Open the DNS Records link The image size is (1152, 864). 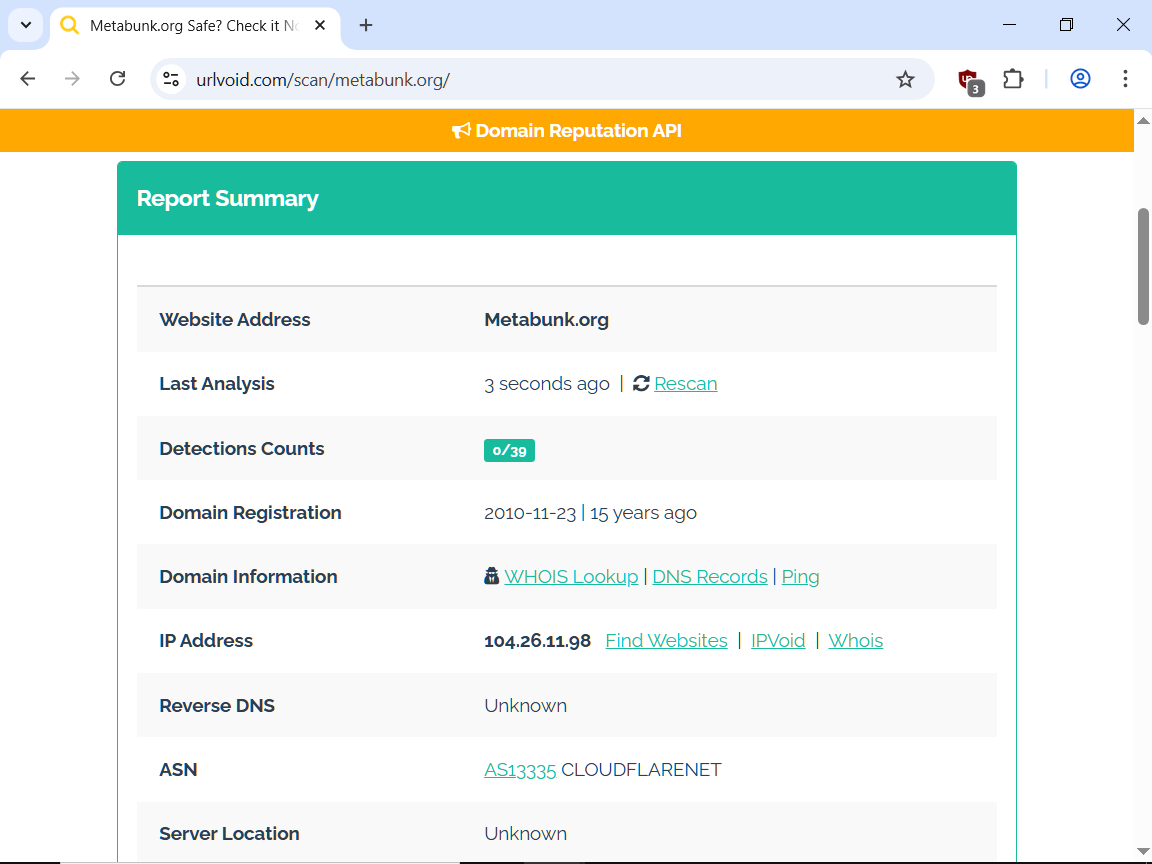coord(709,577)
